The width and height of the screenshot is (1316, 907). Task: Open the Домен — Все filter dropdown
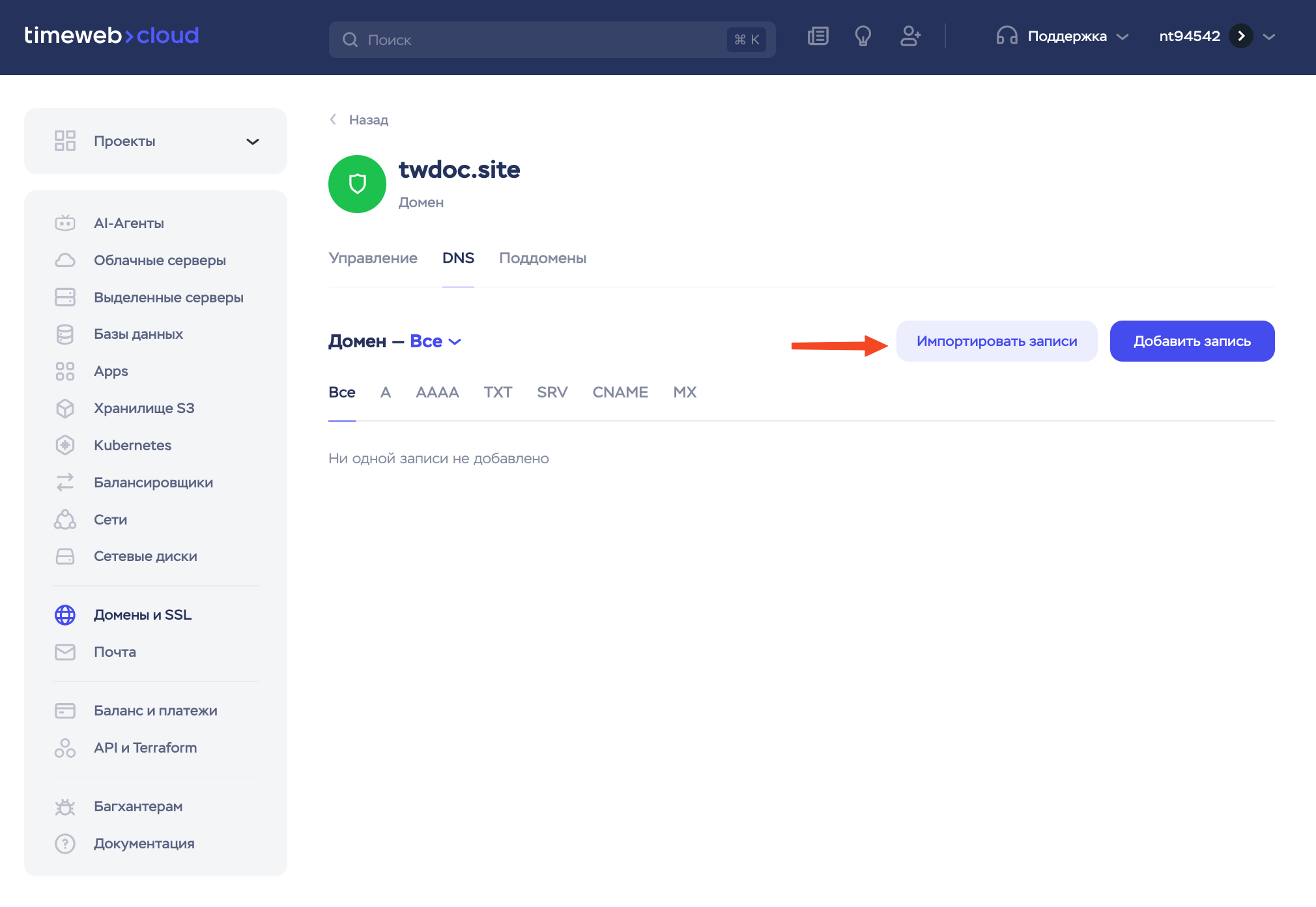[x=436, y=341]
